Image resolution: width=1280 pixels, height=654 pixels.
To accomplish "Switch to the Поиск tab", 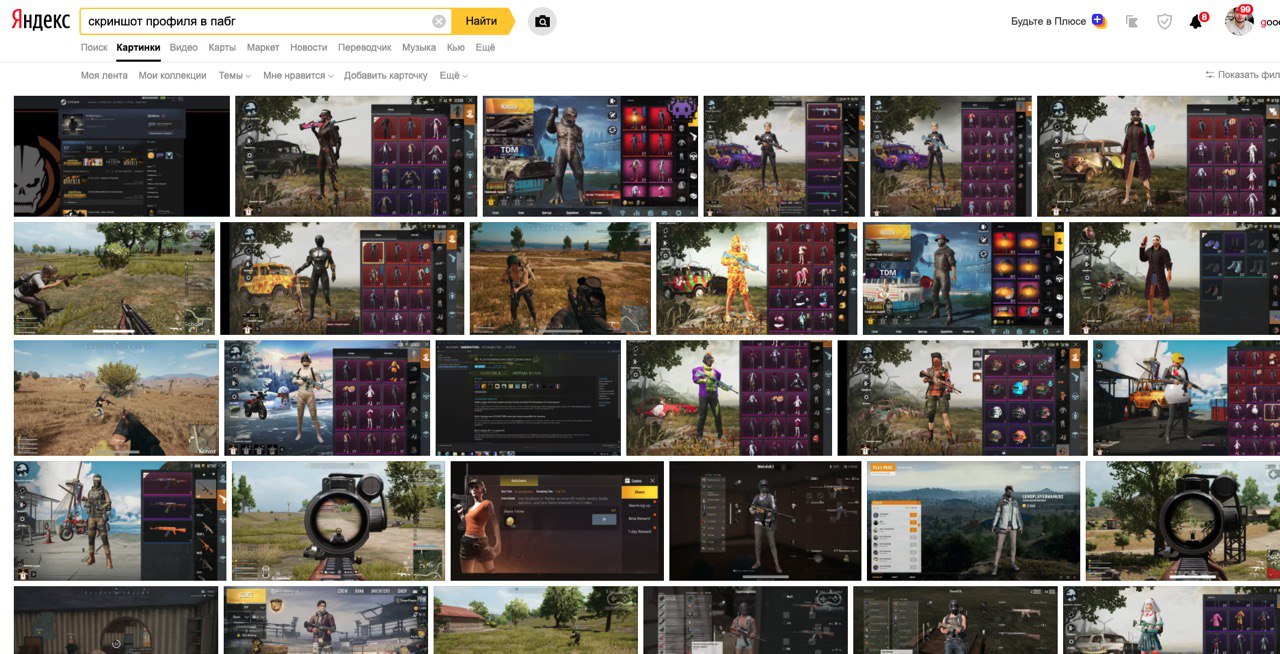I will (94, 47).
